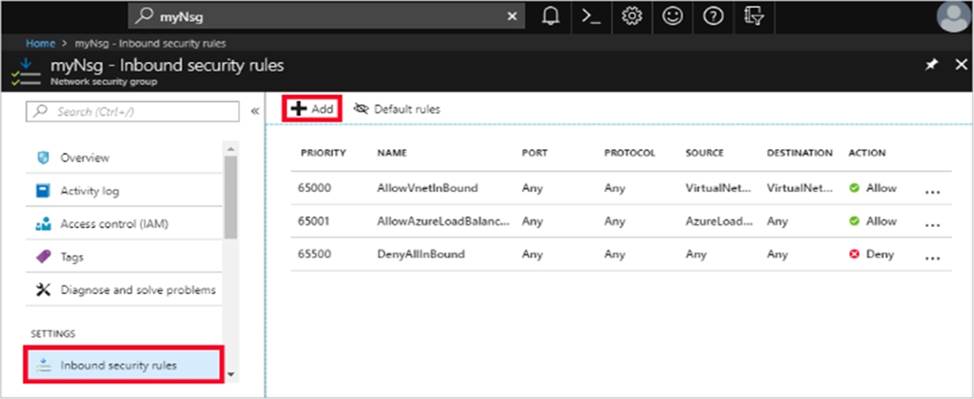Open portal settings gear icon
Screen dimensions: 974x399
tap(632, 17)
